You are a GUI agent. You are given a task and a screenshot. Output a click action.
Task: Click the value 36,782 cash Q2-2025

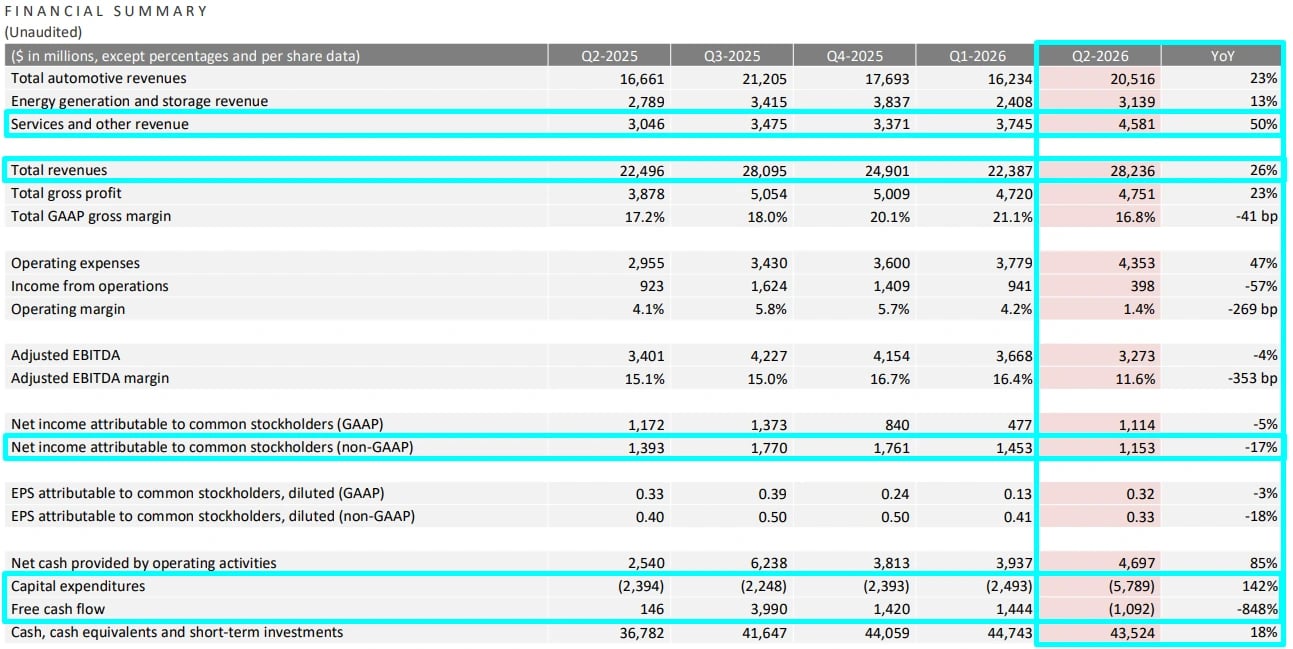point(642,632)
